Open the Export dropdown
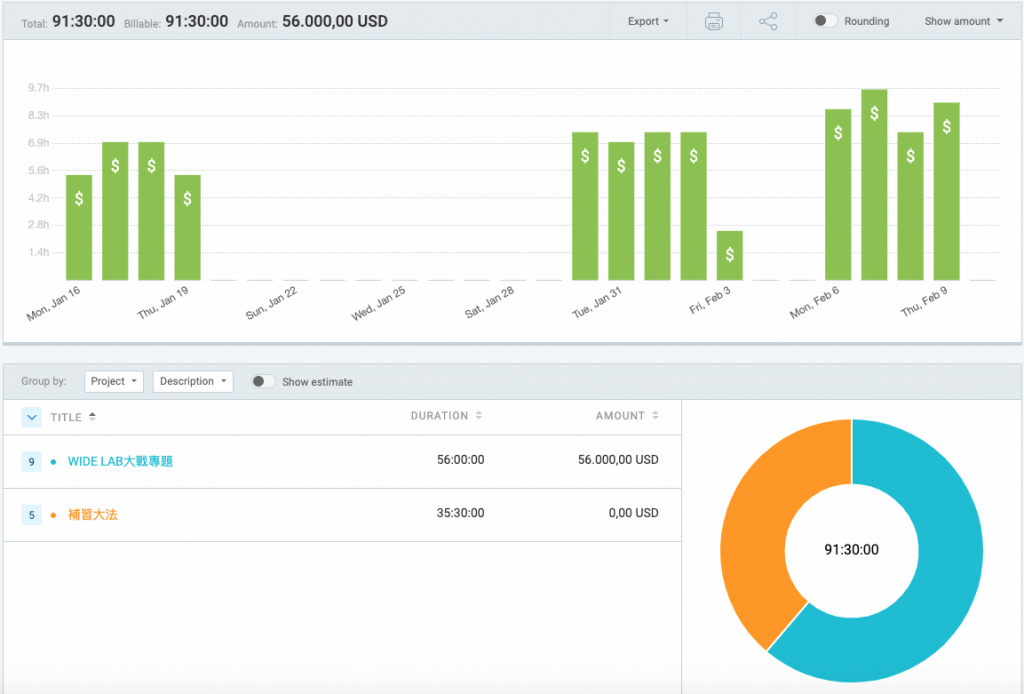1024x694 pixels. point(648,22)
